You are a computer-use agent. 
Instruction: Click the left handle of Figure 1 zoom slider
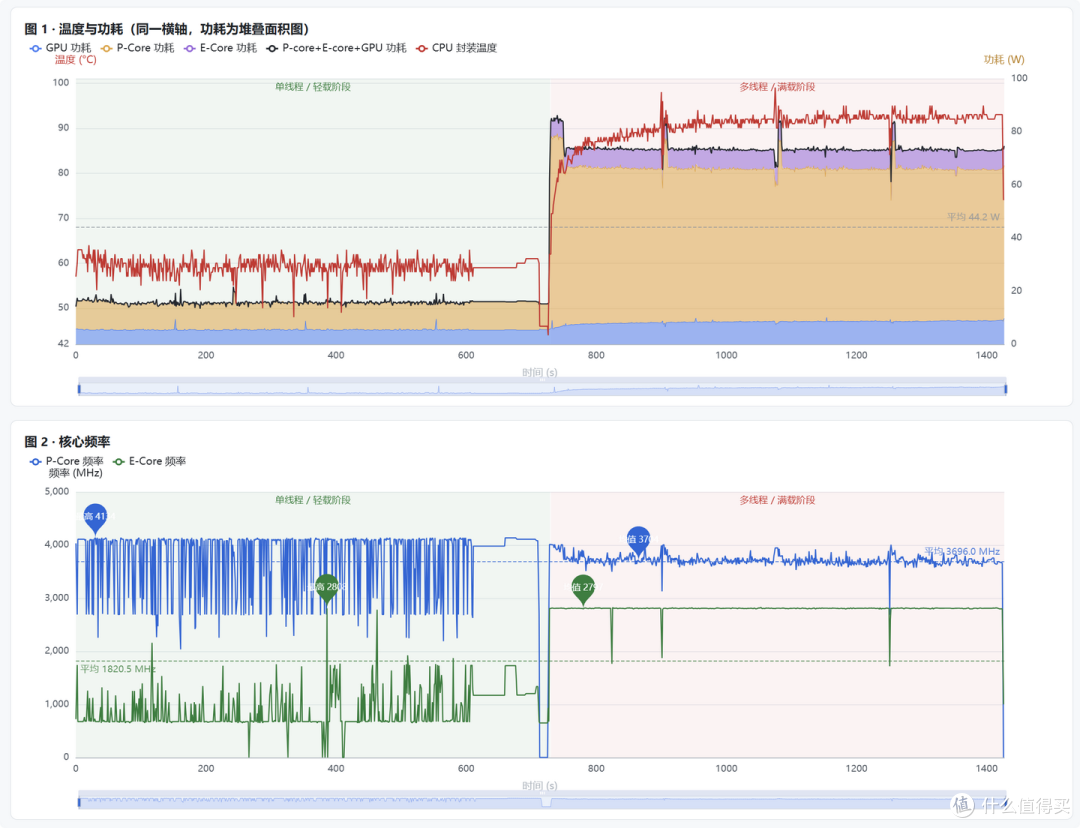79,389
